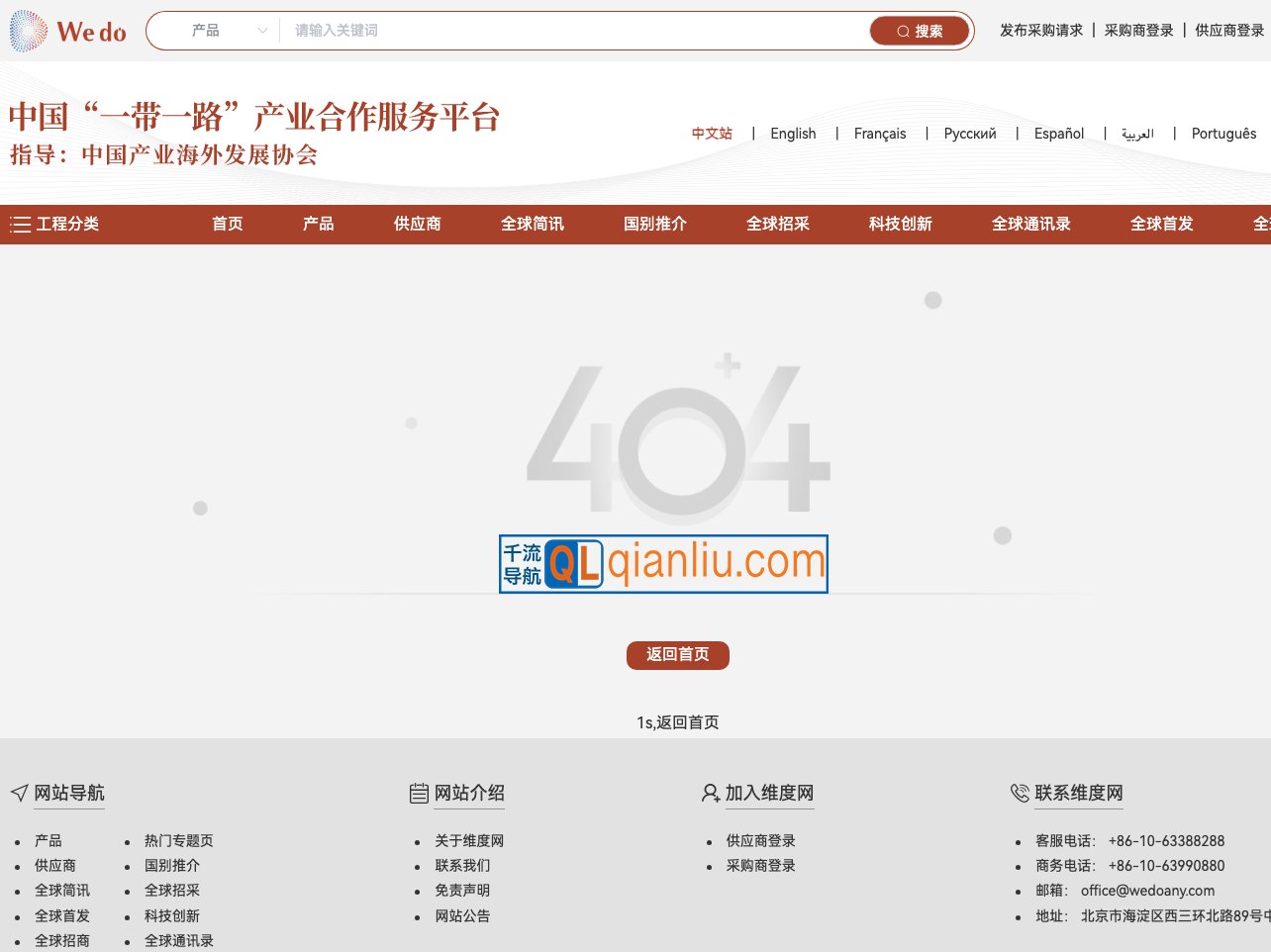Click 供应商登录 supplier login link
This screenshot has width=1271, height=952.
[x=1228, y=31]
